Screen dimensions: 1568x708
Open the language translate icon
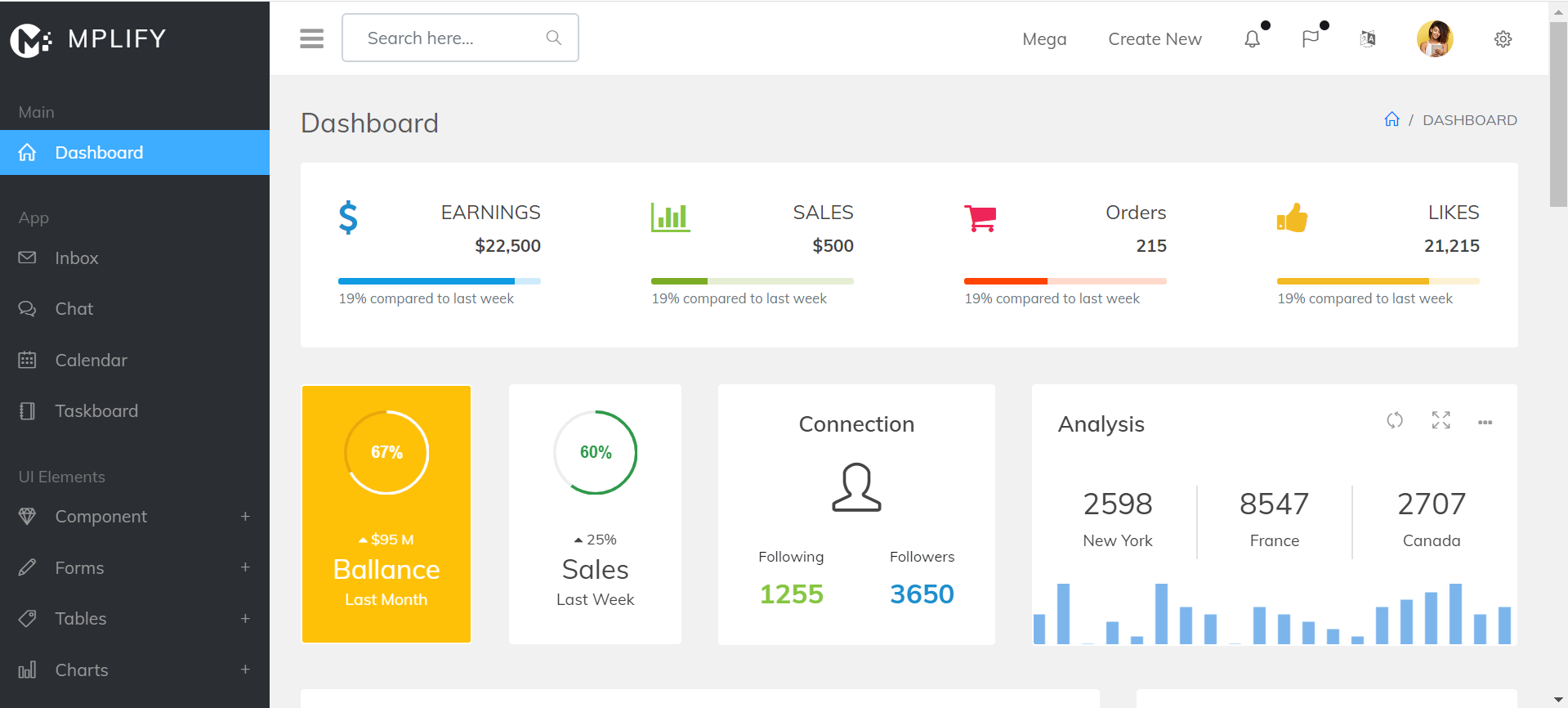pos(1368,38)
